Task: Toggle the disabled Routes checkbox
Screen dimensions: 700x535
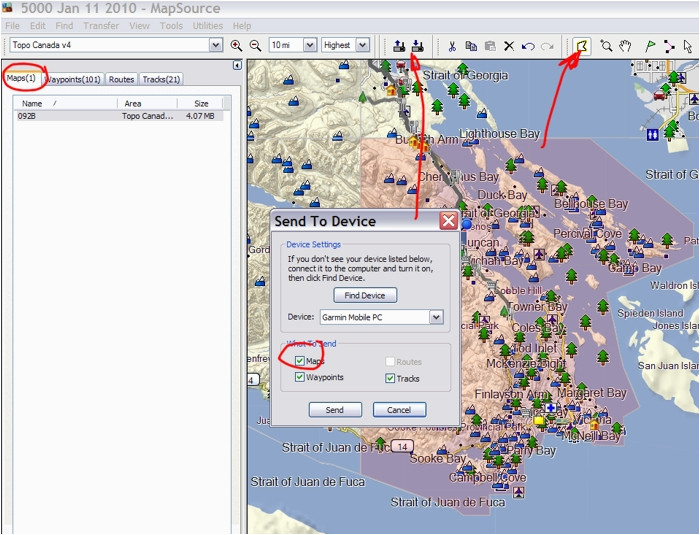Action: [x=390, y=362]
